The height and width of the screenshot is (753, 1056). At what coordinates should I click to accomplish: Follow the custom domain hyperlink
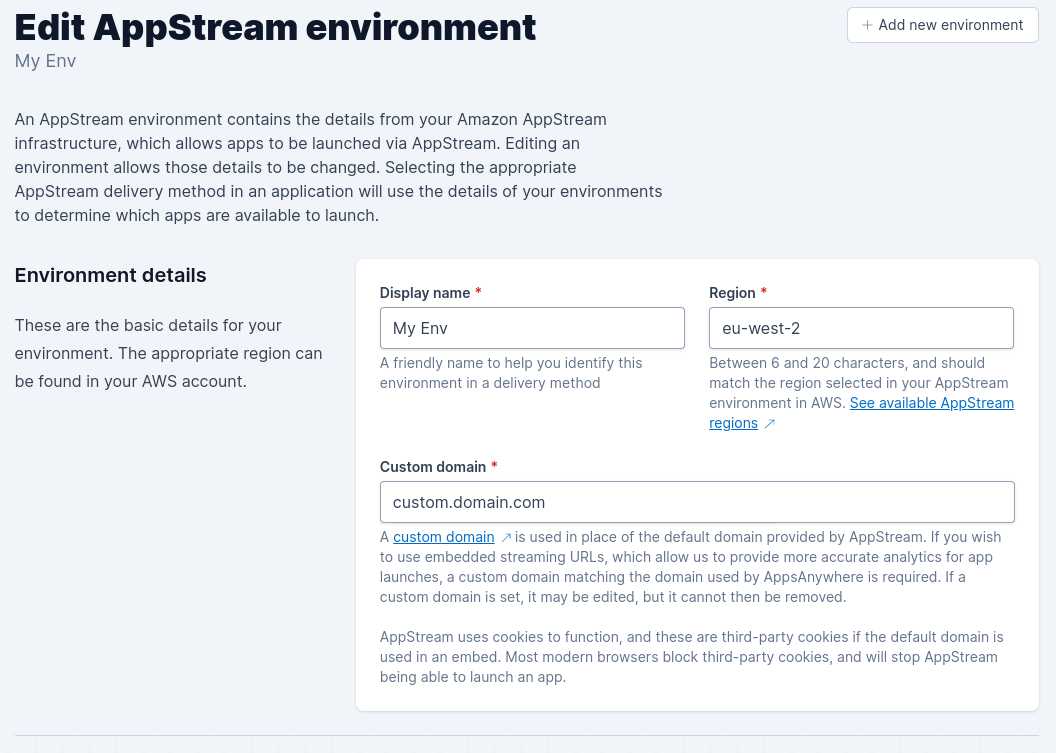coord(443,537)
